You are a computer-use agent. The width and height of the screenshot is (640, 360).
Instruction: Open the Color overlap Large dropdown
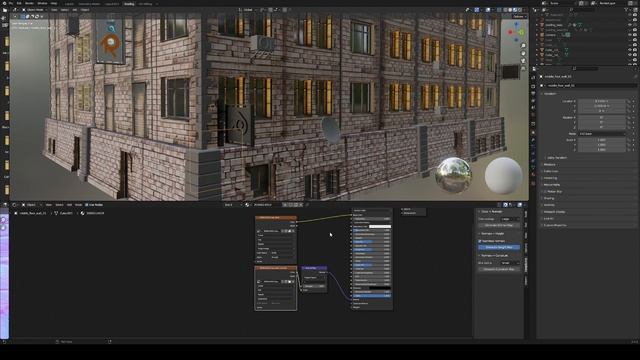click(x=510, y=219)
